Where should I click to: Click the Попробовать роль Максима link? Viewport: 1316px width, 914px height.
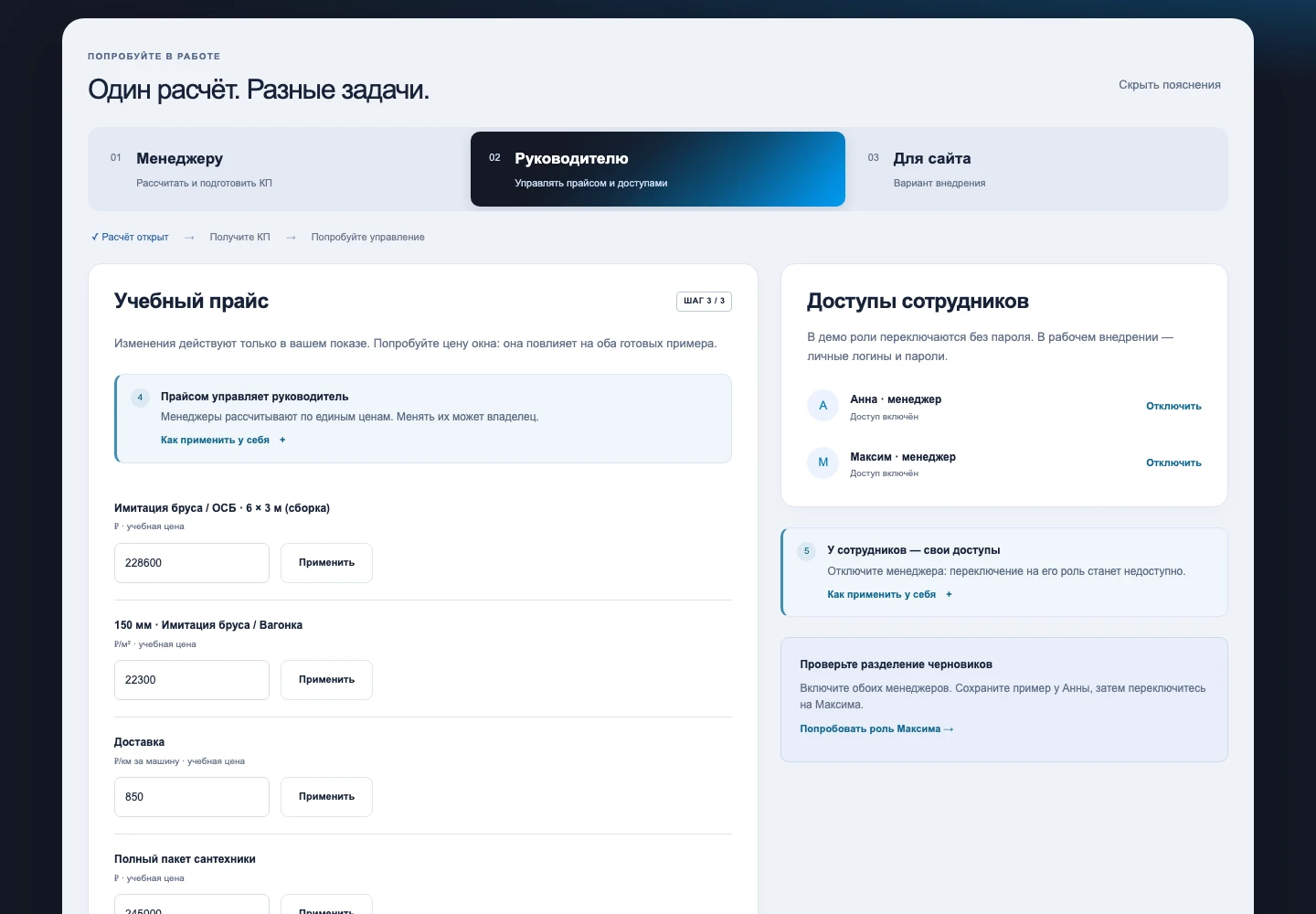876,728
